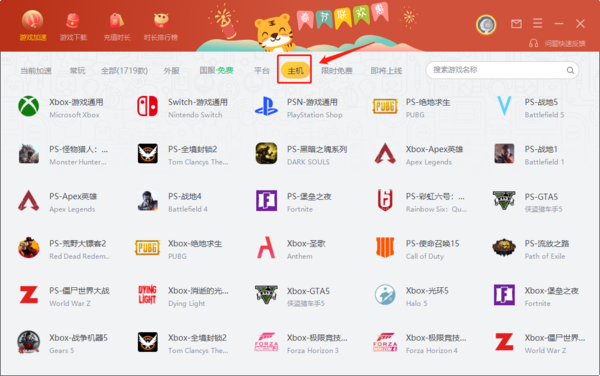Image resolution: width=600 pixels, height=376 pixels.
Task: Select the PS-僵尸世界大战 World War Z icon
Action: point(29,295)
